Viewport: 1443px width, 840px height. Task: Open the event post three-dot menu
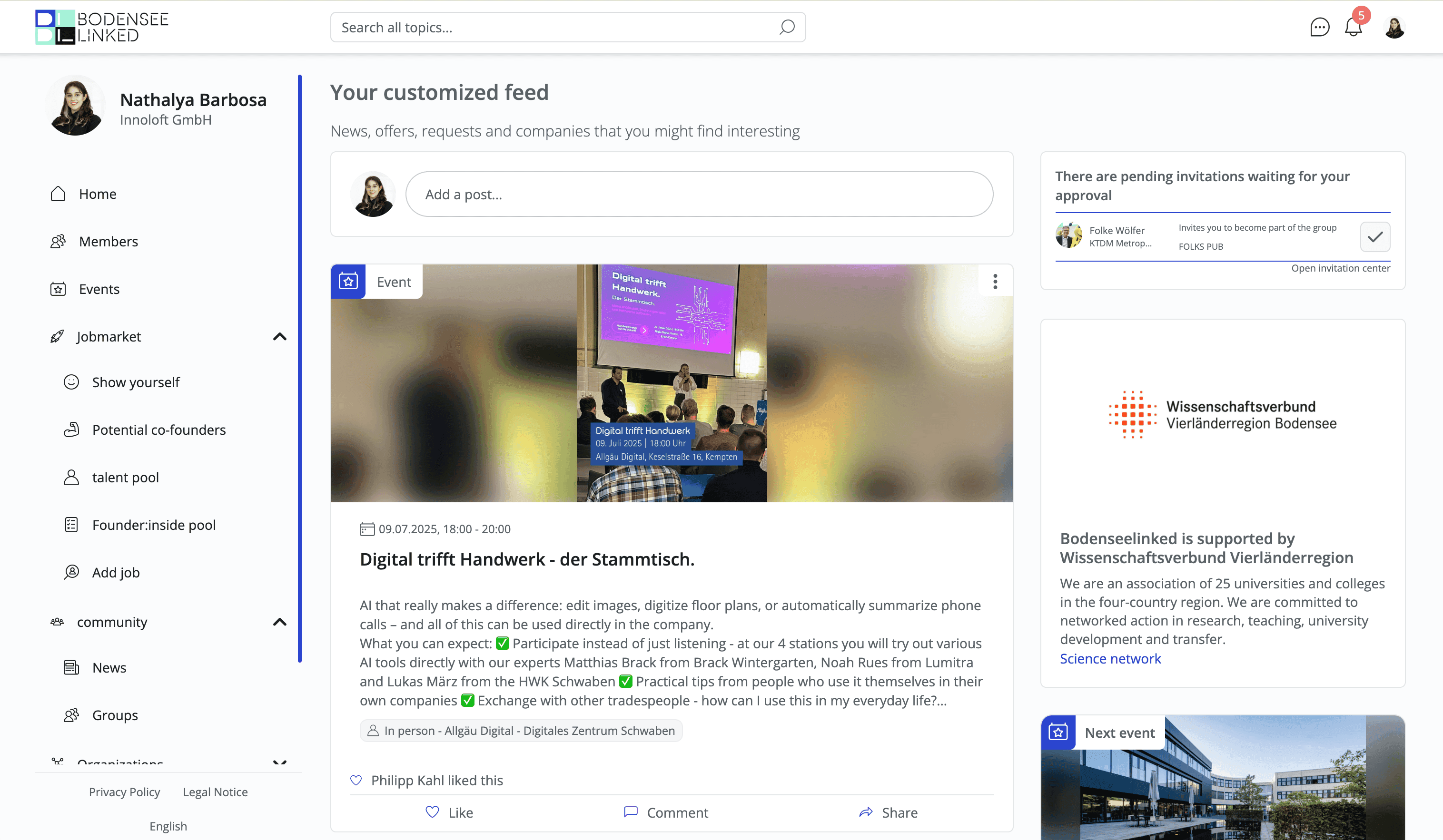coord(995,282)
